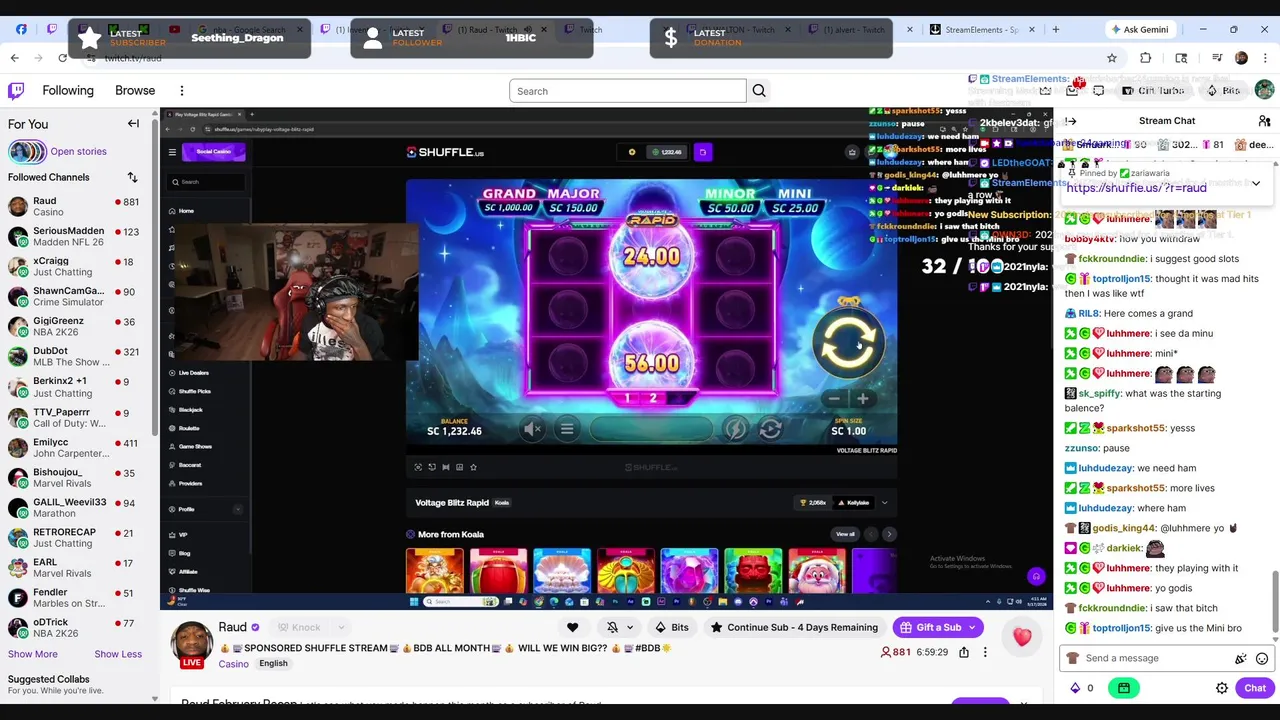Expand the notification bell dropdown arrow
1280x720 pixels.
[x=629, y=628]
